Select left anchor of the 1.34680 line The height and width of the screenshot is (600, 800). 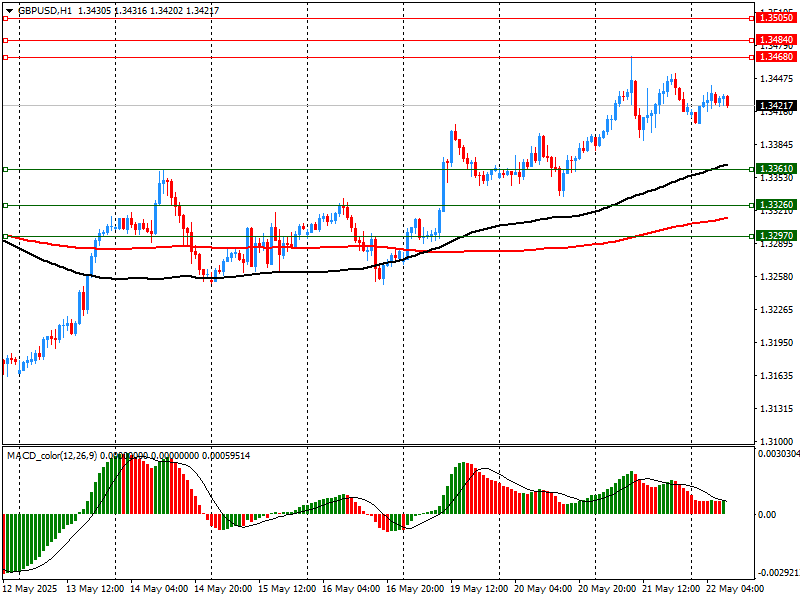[6, 57]
